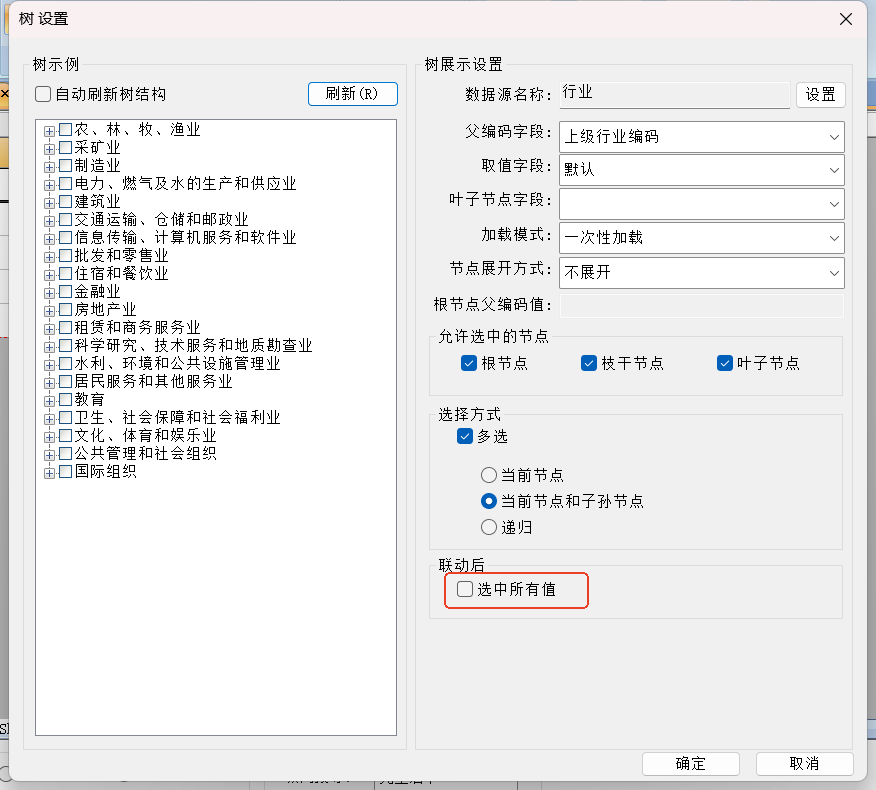Enable 自动刷新树结构 checkbox
Viewport: 876px width, 790px height.
click(43, 95)
